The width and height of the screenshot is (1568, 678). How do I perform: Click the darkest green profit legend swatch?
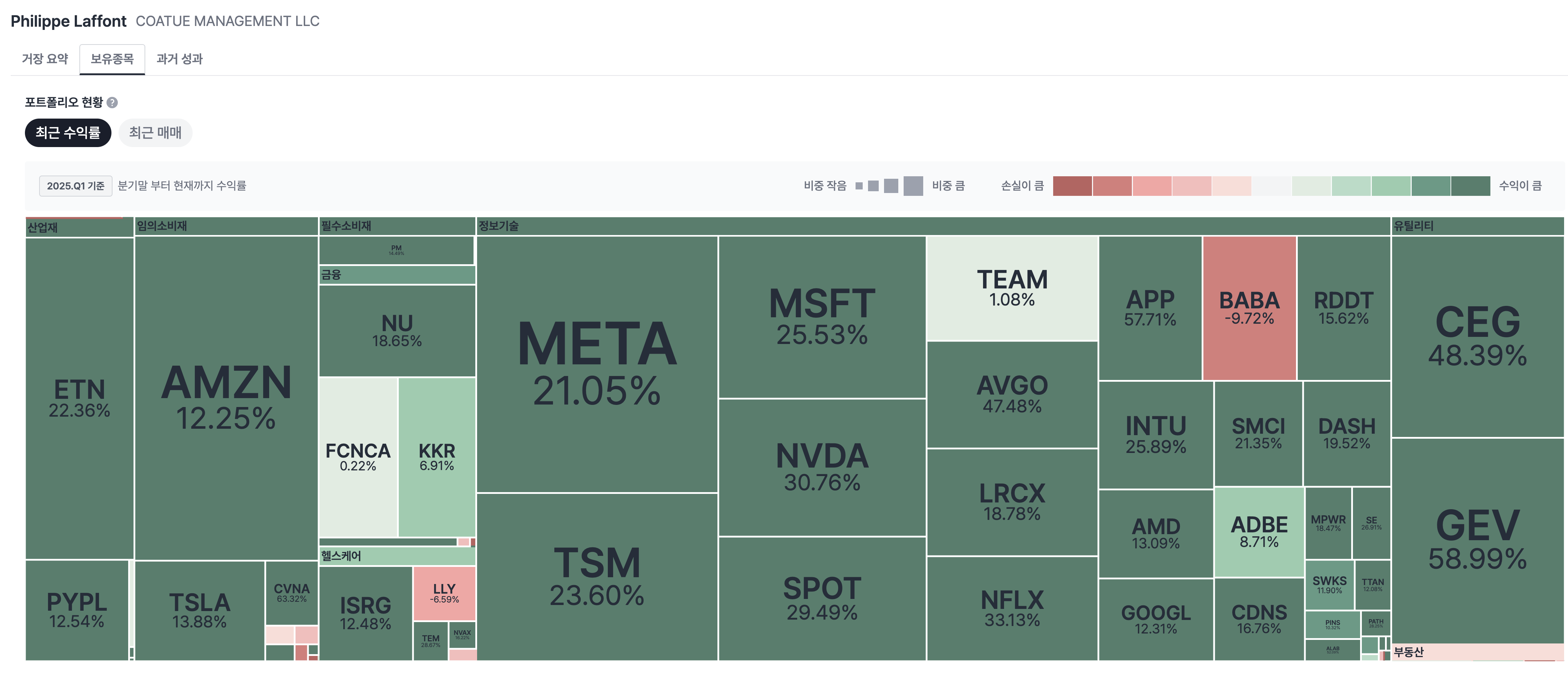[1470, 186]
